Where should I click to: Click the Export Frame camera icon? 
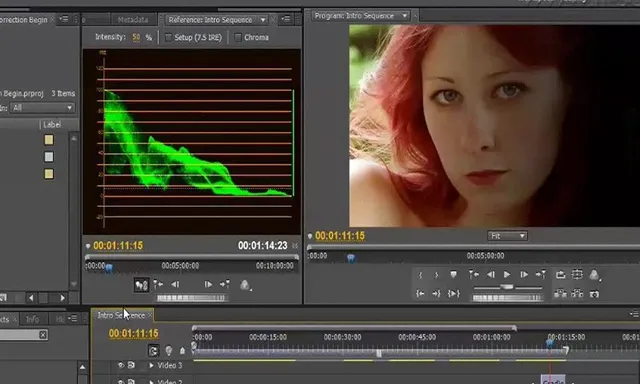594,294
